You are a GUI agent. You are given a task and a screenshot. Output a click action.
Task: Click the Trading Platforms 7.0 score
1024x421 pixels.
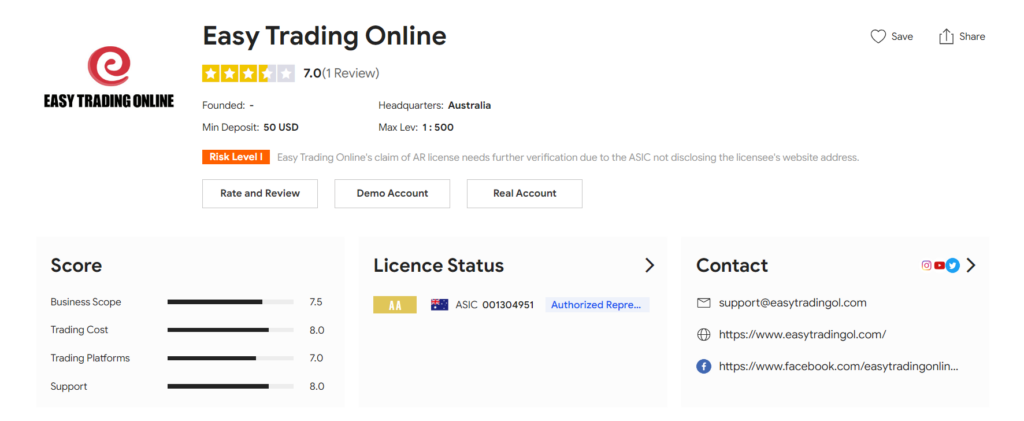(x=317, y=358)
